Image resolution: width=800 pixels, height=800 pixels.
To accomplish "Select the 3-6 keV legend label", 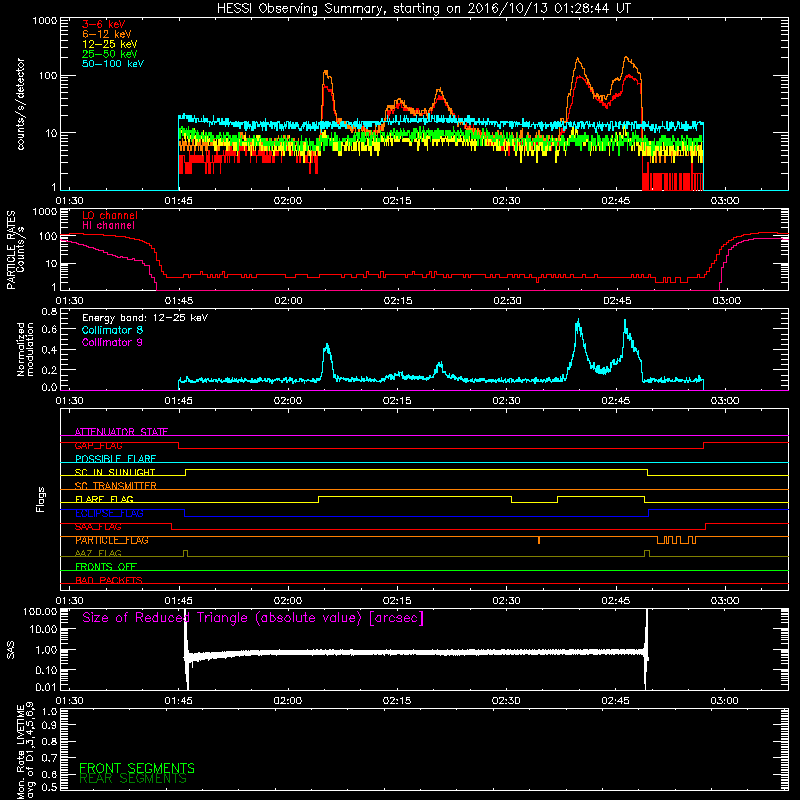I will pyautogui.click(x=104, y=24).
